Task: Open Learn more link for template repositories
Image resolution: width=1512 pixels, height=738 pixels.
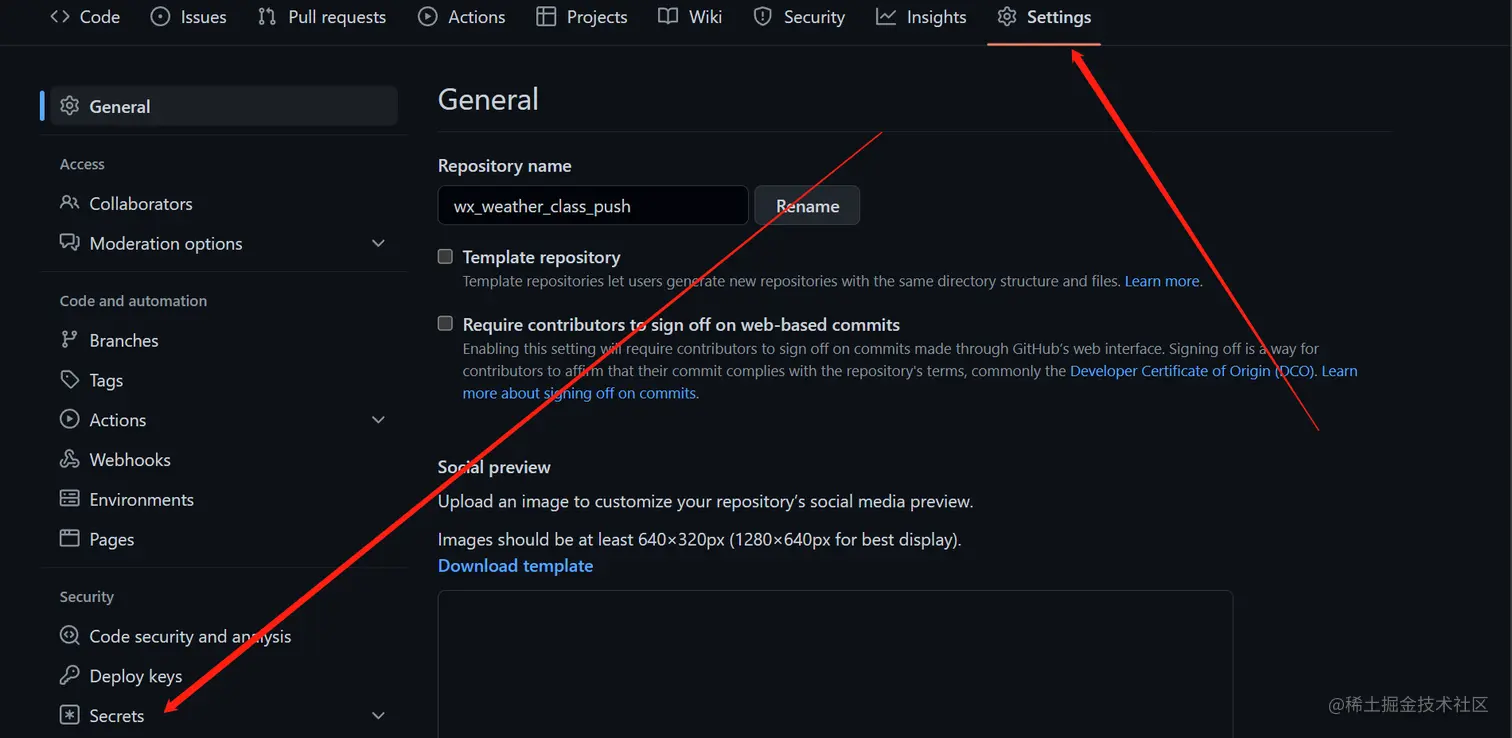Action: click(x=1162, y=281)
